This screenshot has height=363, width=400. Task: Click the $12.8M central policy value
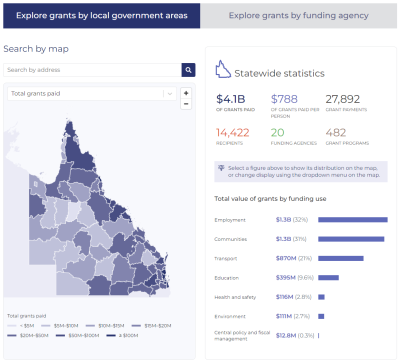click(286, 336)
